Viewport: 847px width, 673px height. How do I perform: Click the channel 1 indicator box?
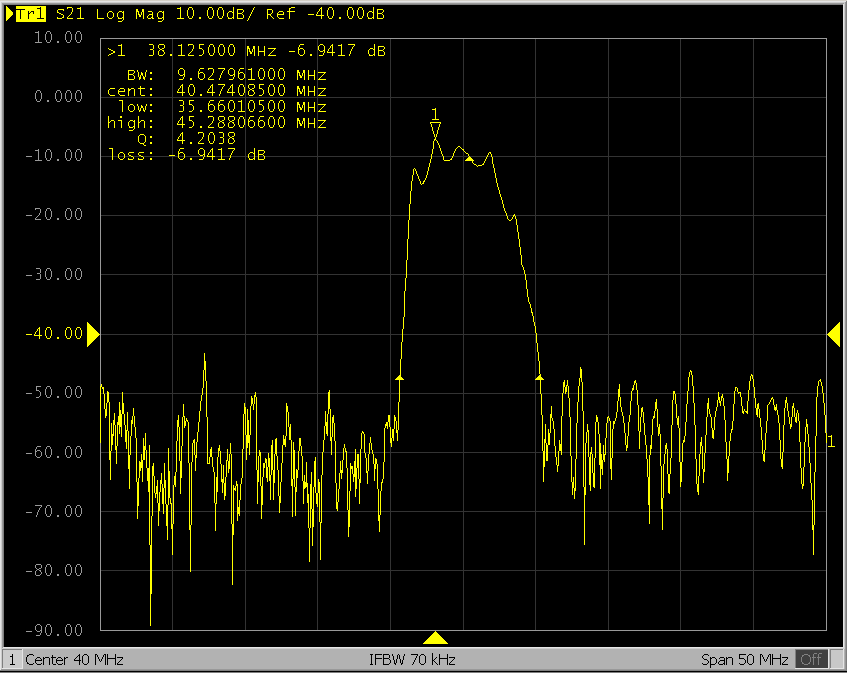[x=12, y=660]
